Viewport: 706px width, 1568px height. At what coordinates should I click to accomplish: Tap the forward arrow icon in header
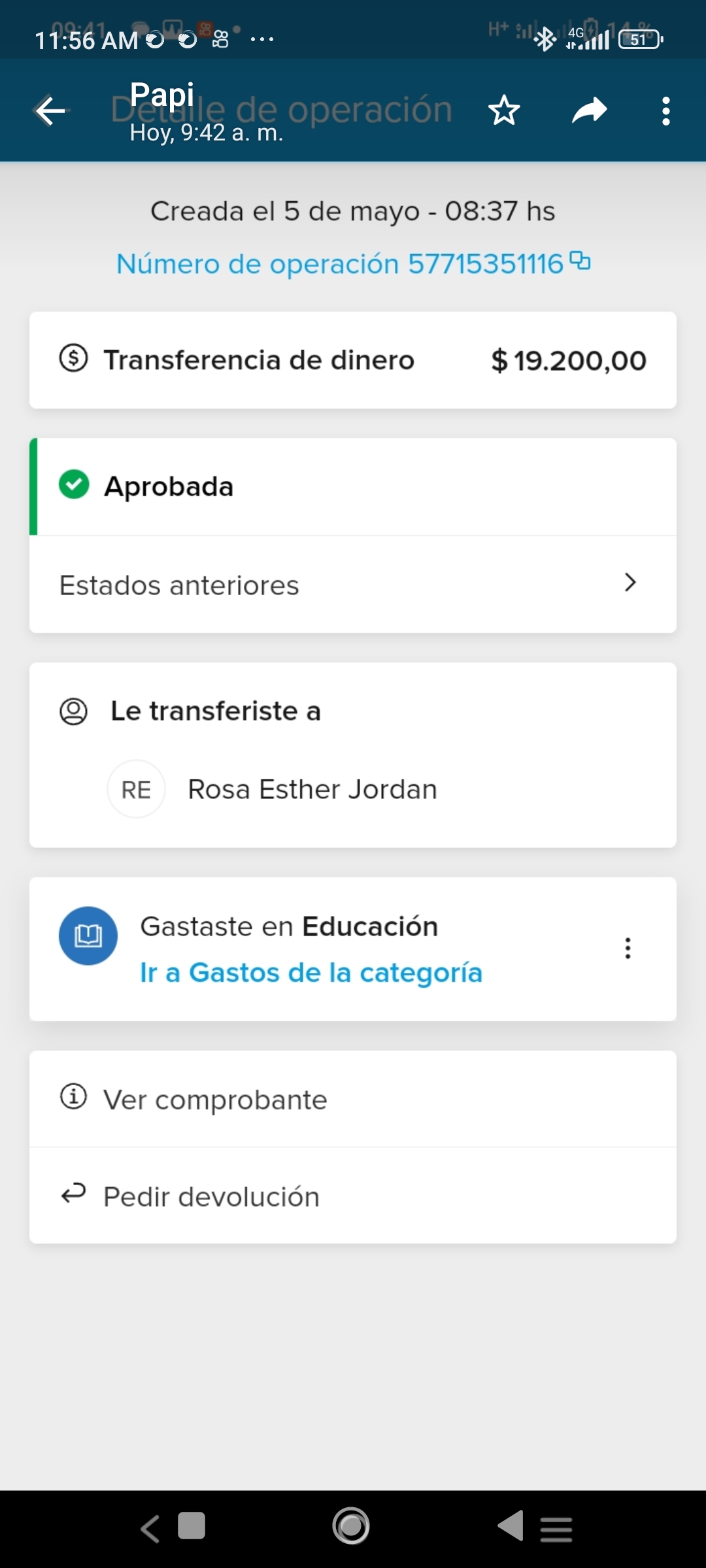tap(589, 110)
